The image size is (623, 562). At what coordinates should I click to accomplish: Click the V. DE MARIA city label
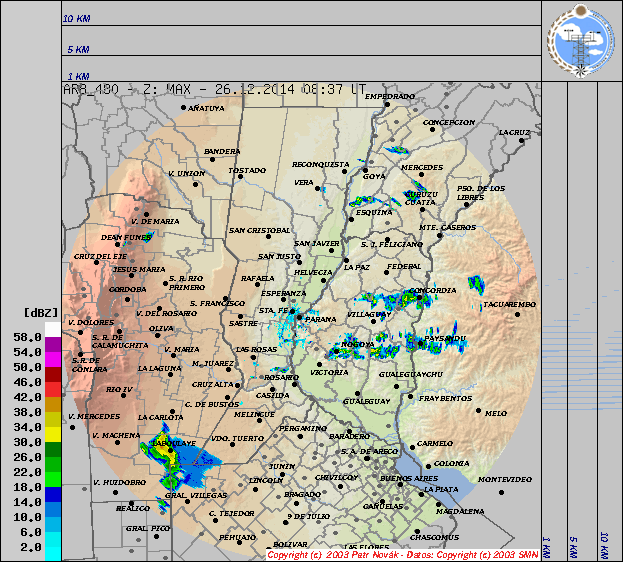(x=155, y=222)
